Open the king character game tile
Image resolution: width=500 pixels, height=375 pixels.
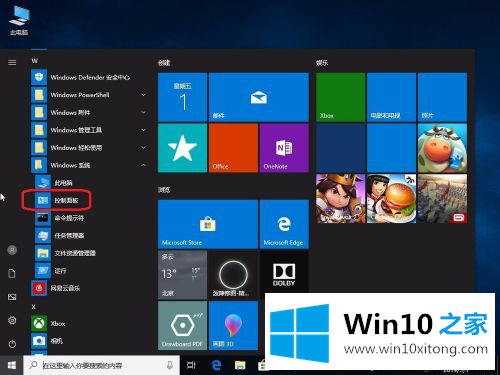click(341, 199)
